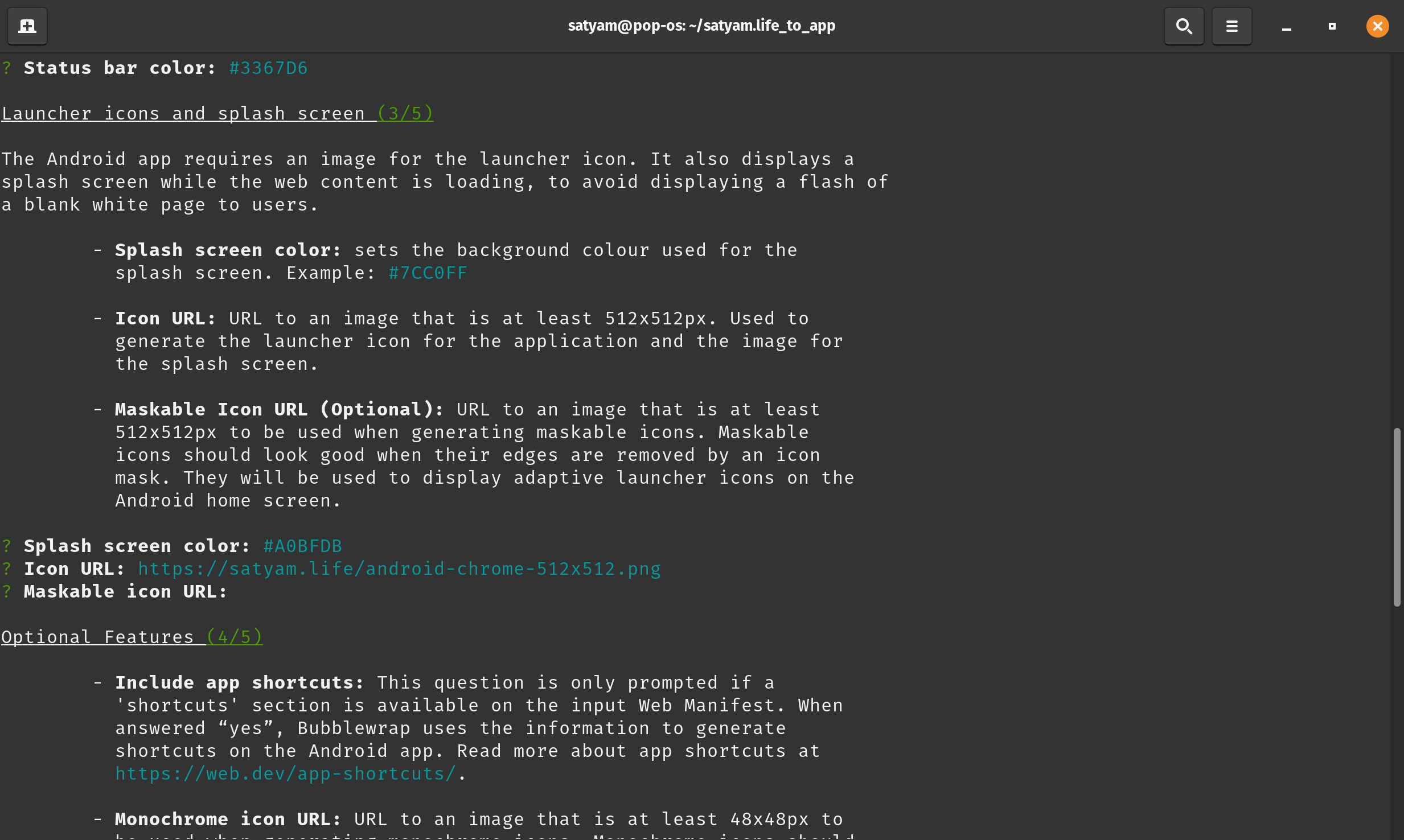Click the bold Icon URL bullet heading
Image resolution: width=1404 pixels, height=840 pixels.
166,319
